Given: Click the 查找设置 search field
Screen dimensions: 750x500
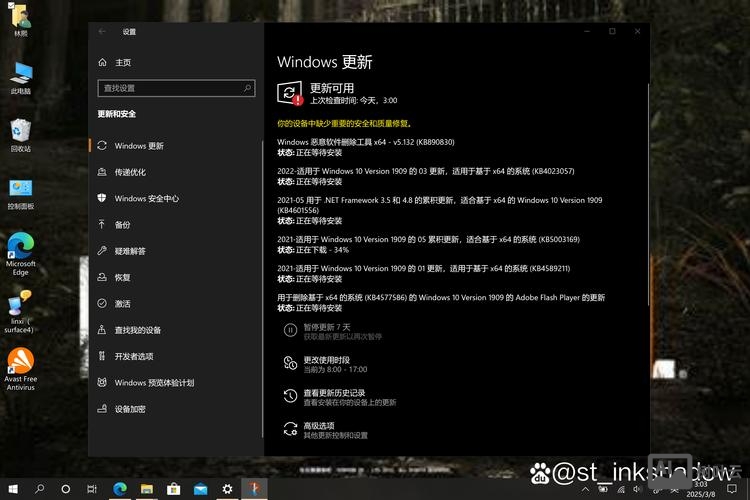Looking at the screenshot, I should 176,88.
